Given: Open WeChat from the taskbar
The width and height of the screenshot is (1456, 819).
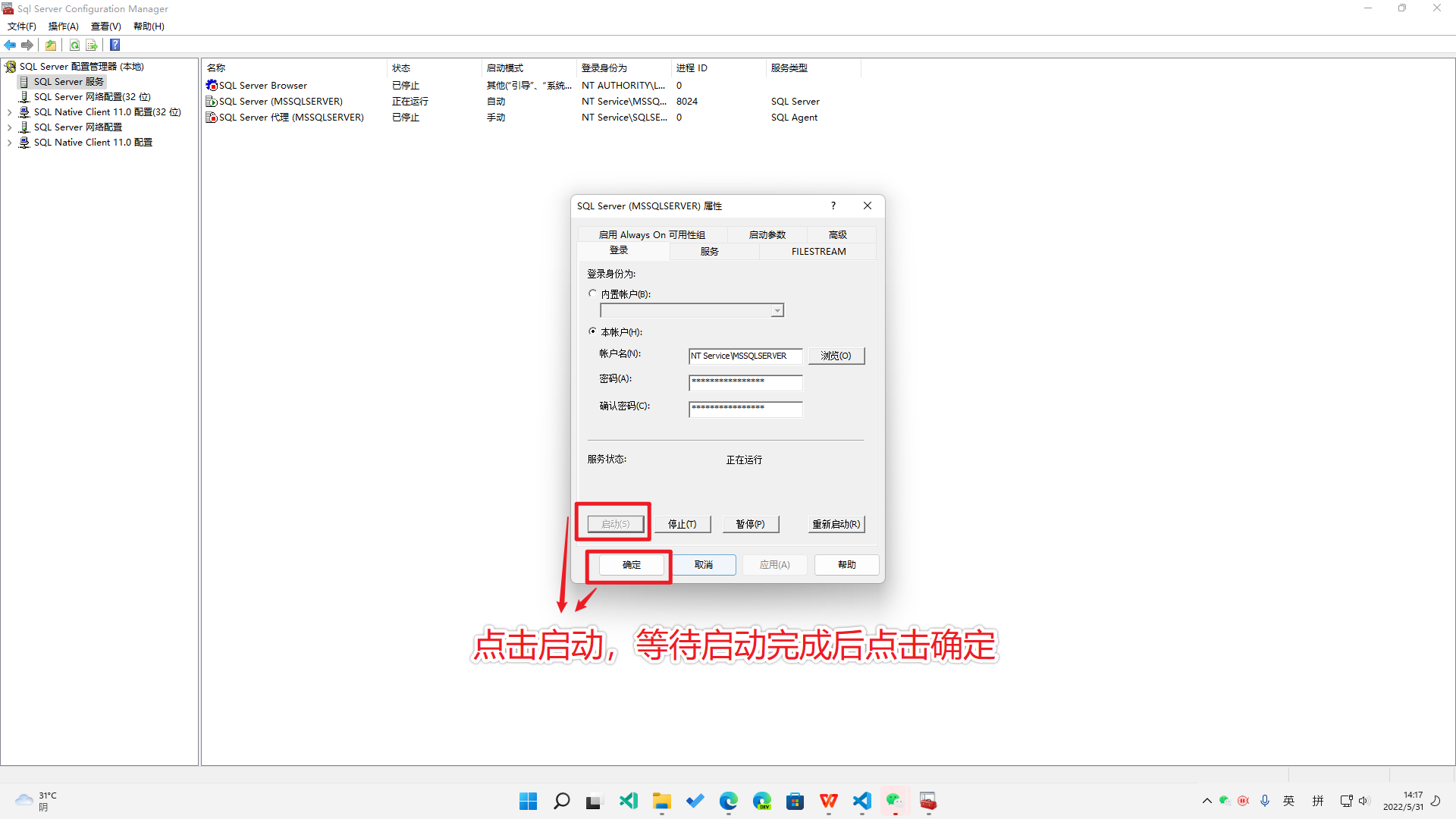Looking at the screenshot, I should (896, 802).
